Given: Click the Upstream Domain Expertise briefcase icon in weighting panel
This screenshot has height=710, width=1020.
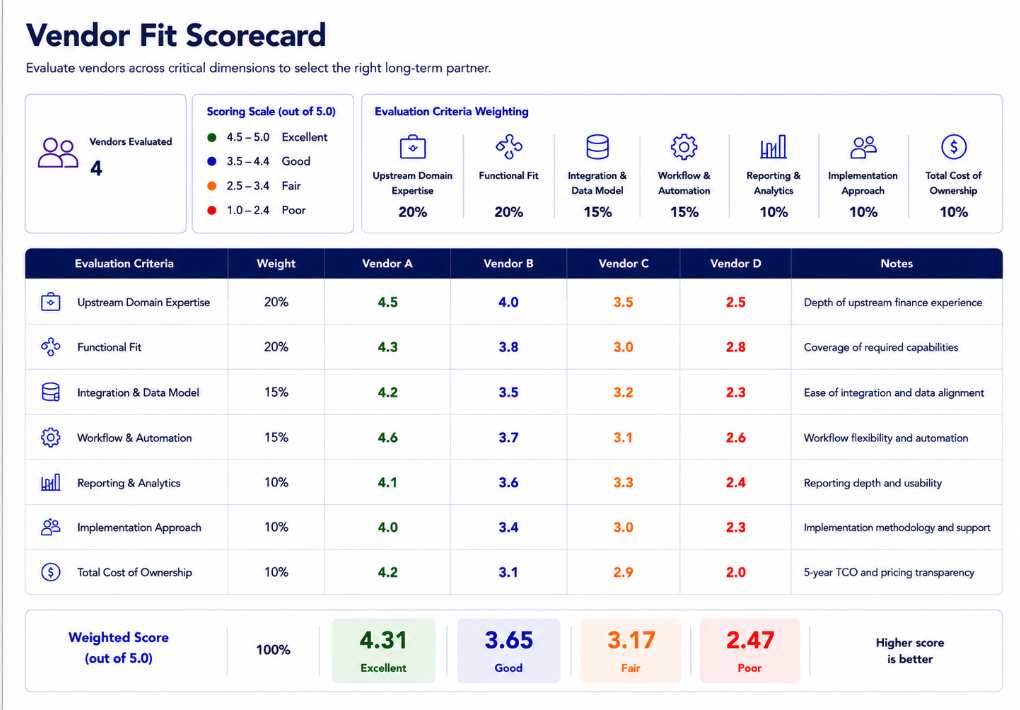Looking at the screenshot, I should coord(412,147).
